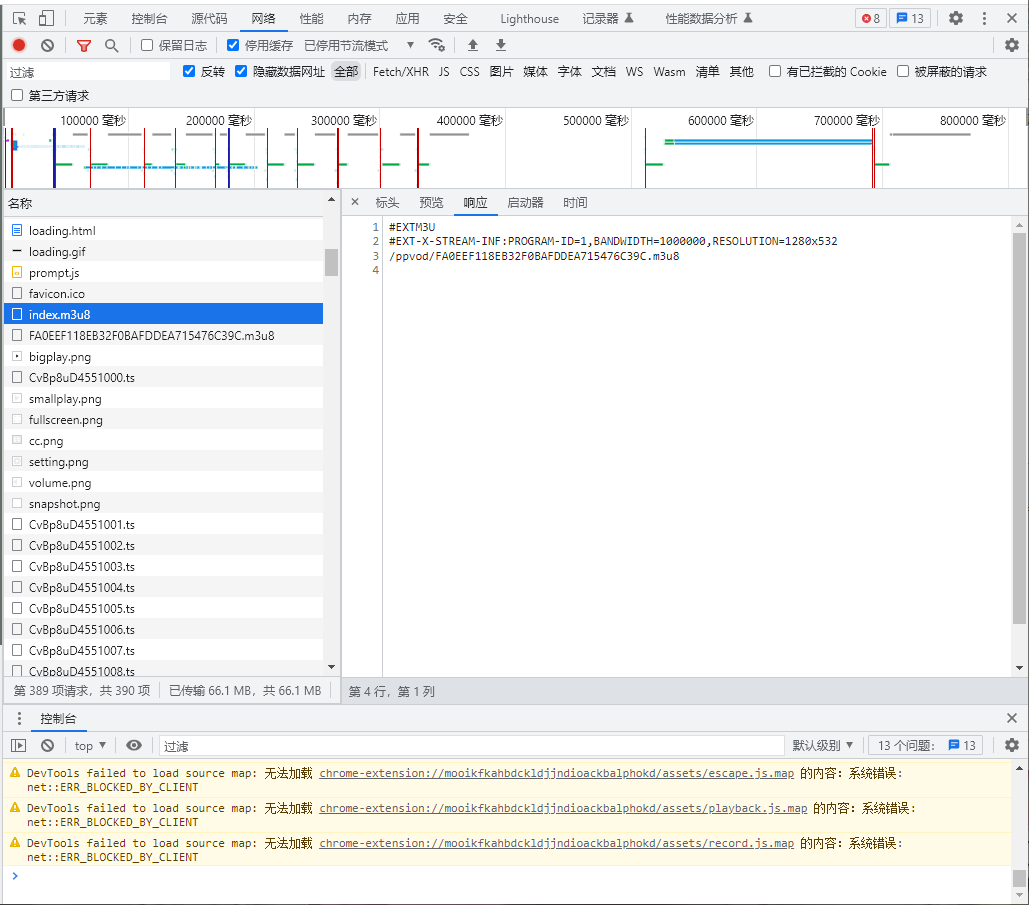Switch to the Elements tab
The image size is (1029, 905).
pos(95,18)
